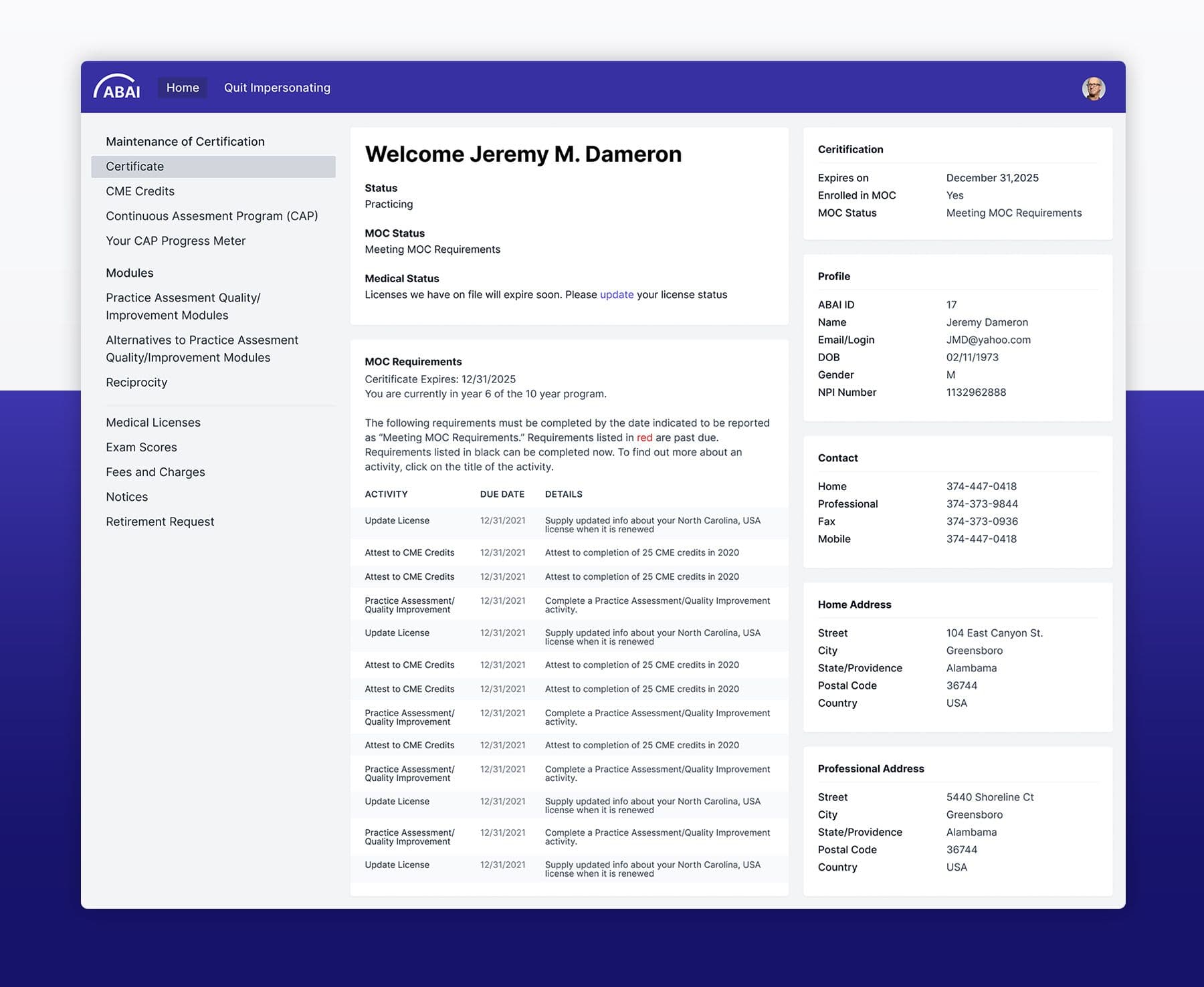Screen dimensions: 1204x987
Task: Select CME Credits from the sidebar
Action: 140,191
